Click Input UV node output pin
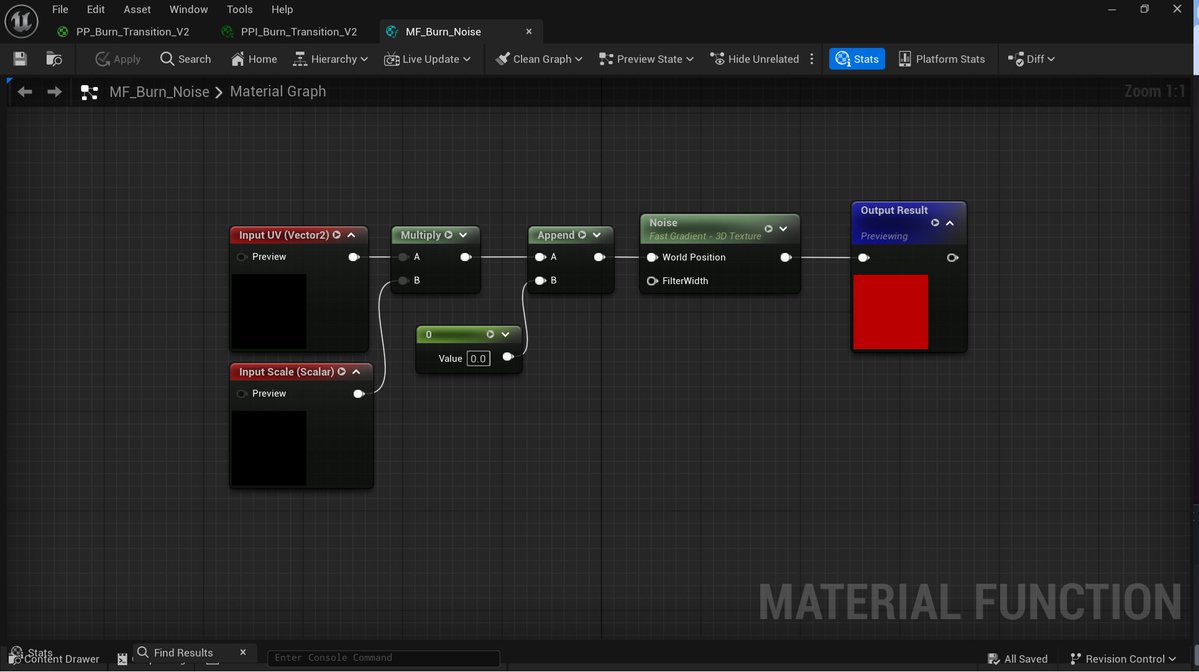The width and height of the screenshot is (1199, 672). point(354,257)
